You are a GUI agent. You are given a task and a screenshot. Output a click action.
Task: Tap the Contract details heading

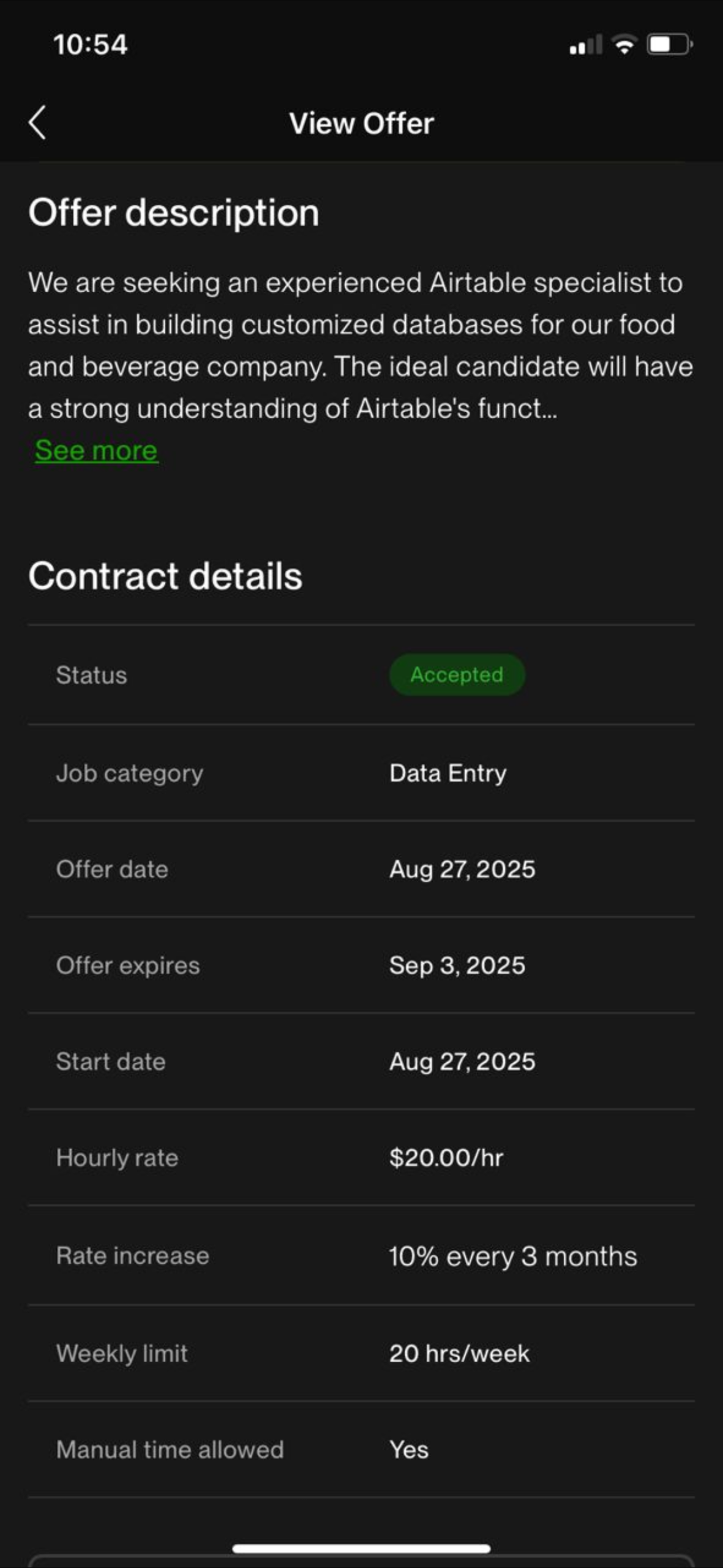[x=165, y=576]
